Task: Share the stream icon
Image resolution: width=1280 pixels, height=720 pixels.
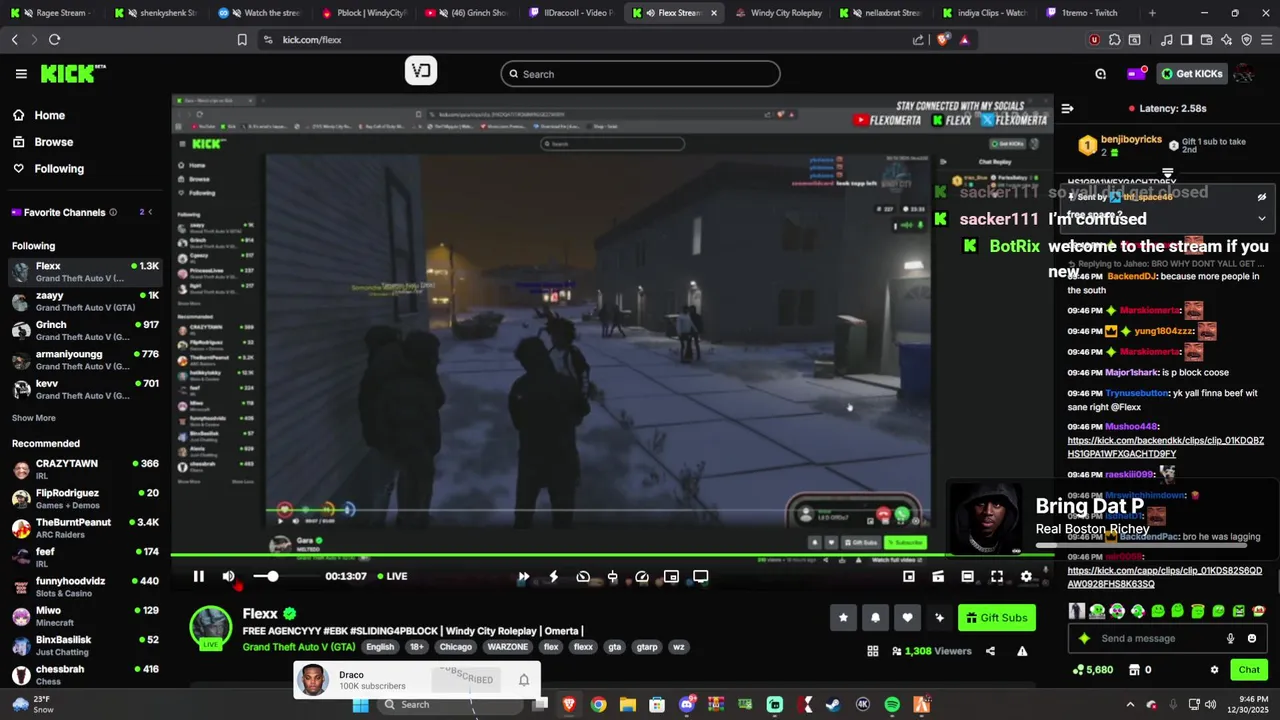Action: pos(990,651)
